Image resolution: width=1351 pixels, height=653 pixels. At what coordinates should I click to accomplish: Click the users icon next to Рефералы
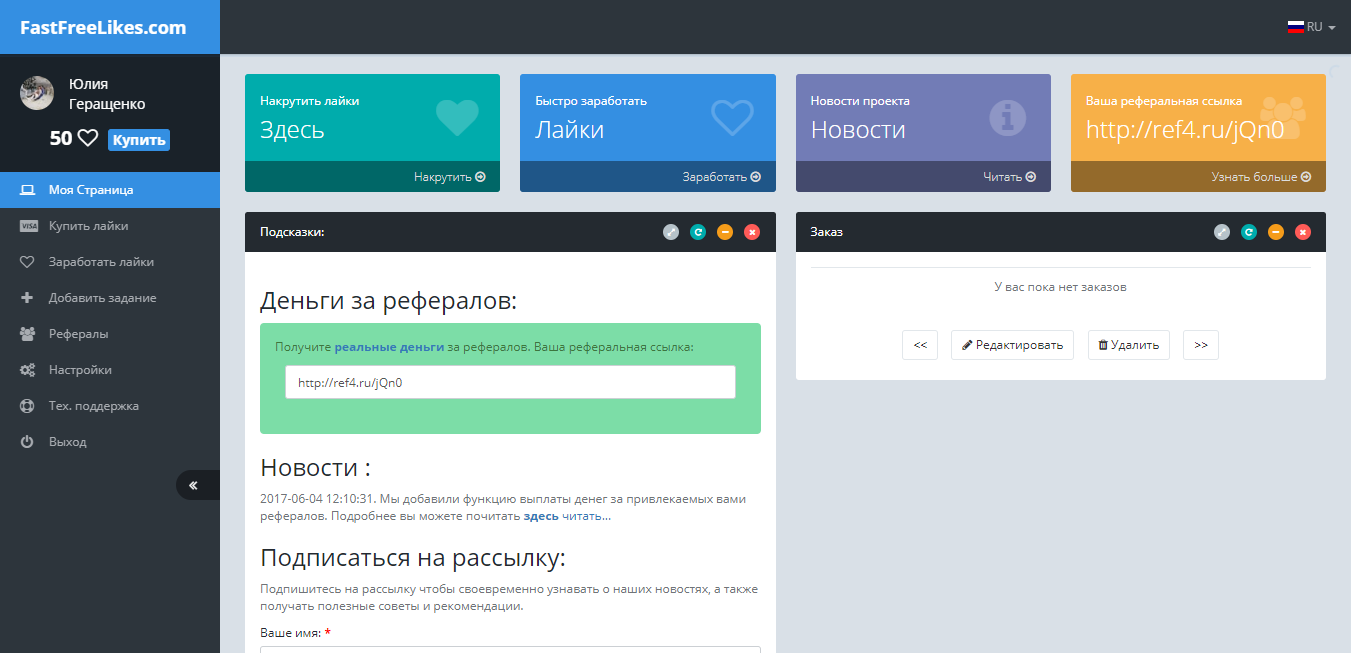(28, 333)
